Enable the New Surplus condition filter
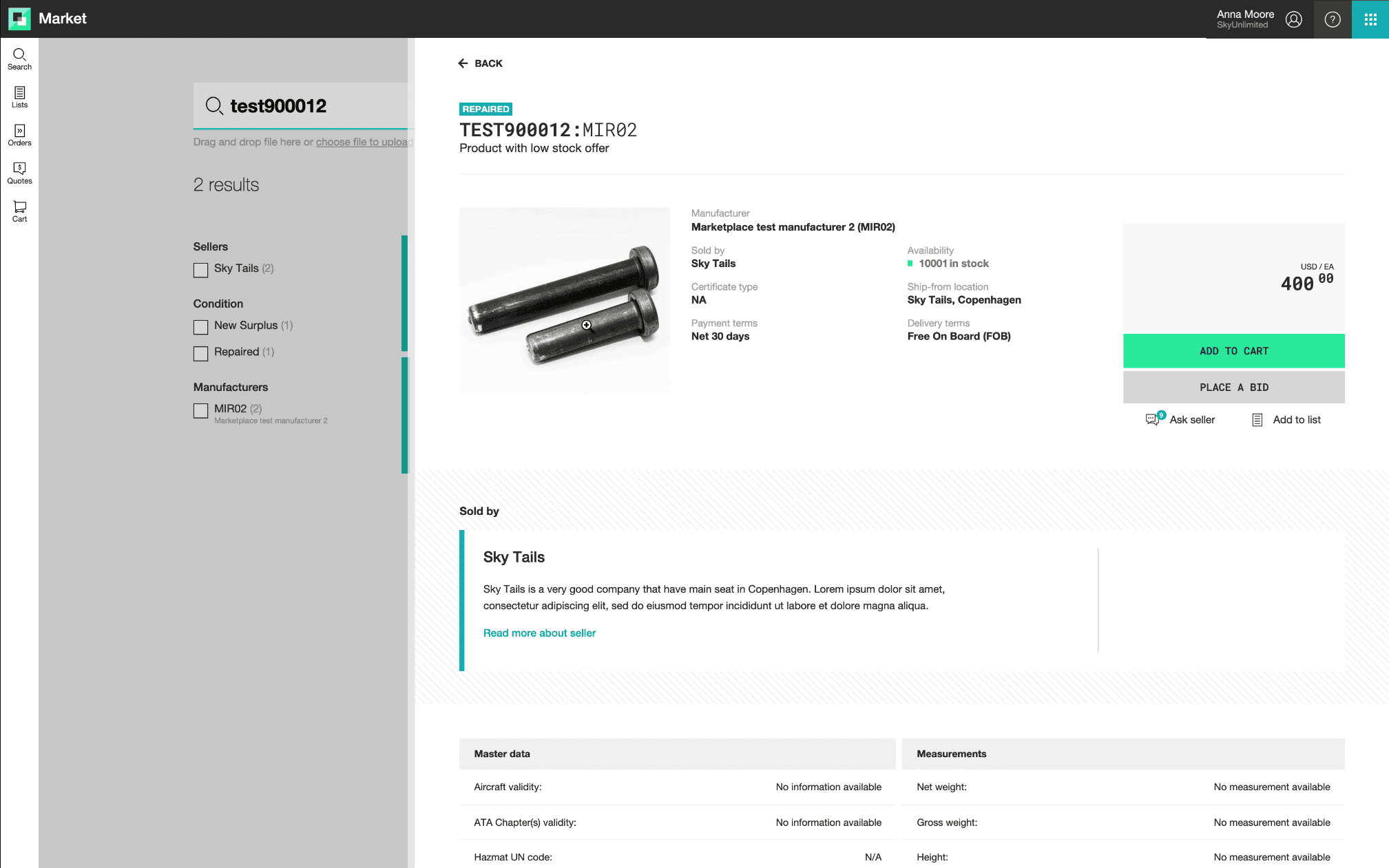The width and height of the screenshot is (1389, 868). point(200,326)
